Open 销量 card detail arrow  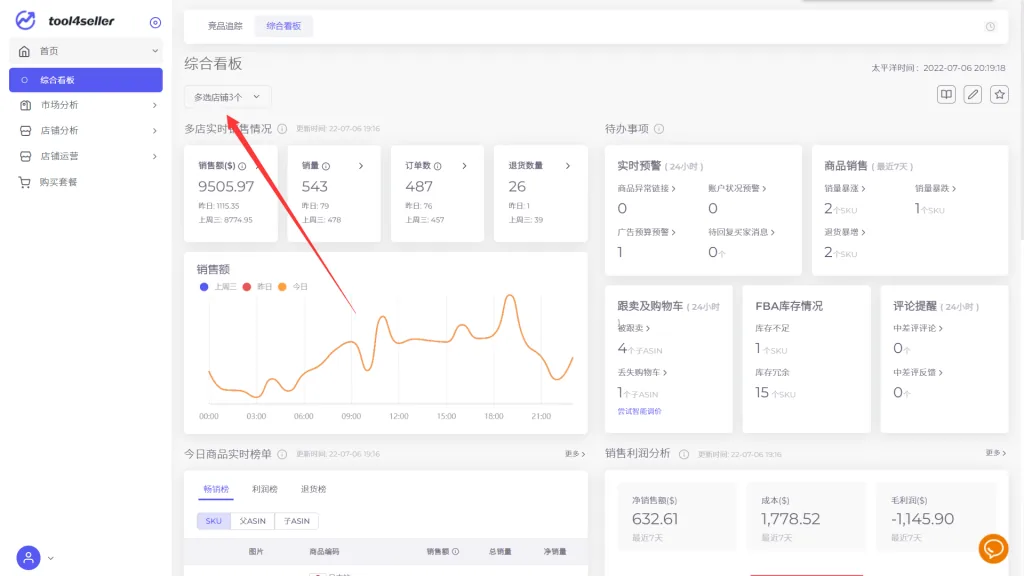tap(360, 166)
